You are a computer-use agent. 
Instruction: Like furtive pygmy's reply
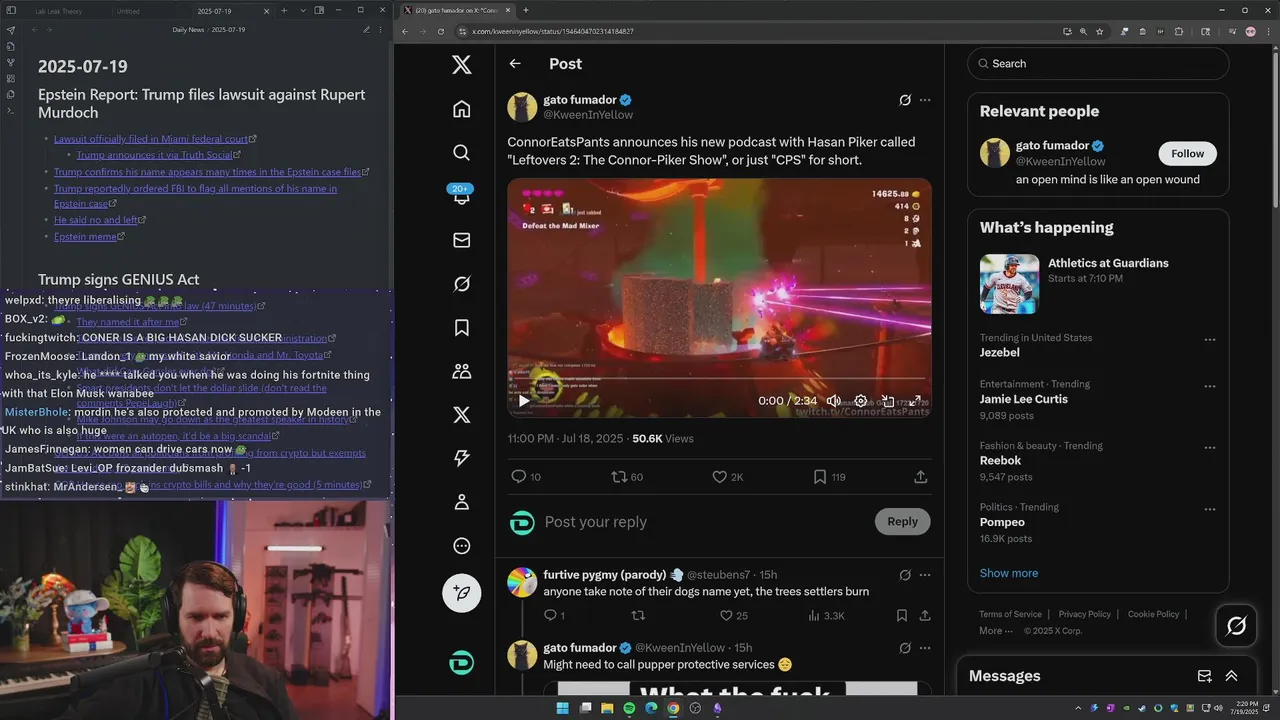734,616
